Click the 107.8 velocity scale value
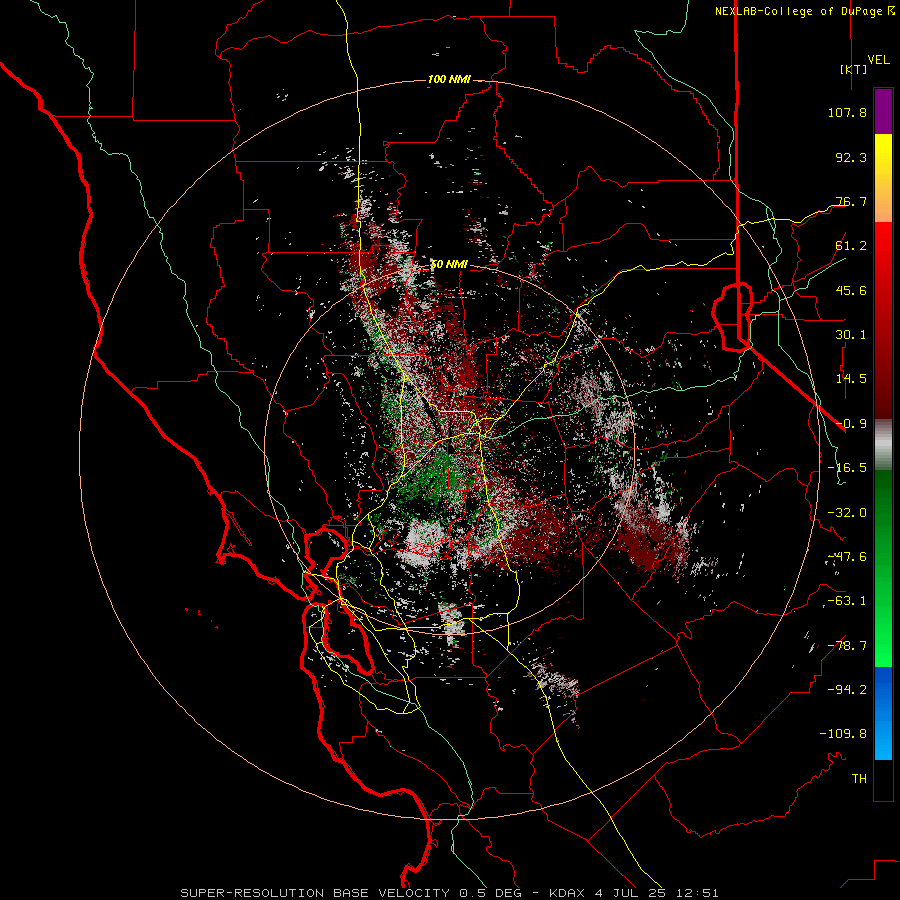Screen dimensions: 900x900 coord(847,112)
